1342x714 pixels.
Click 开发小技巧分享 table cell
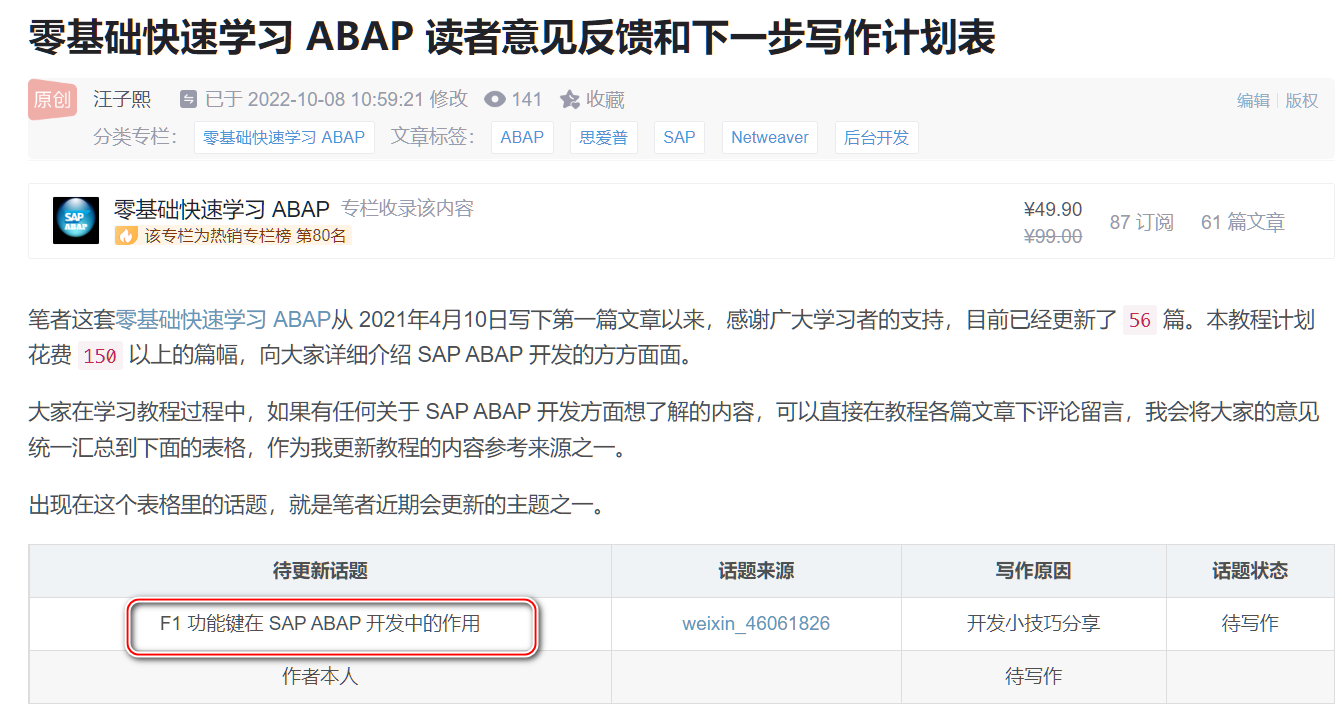click(1033, 623)
